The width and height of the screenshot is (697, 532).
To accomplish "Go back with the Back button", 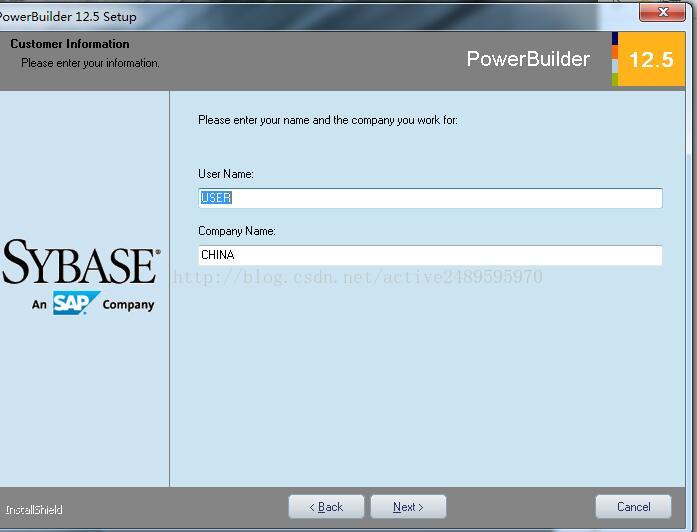I will pyautogui.click(x=326, y=507).
